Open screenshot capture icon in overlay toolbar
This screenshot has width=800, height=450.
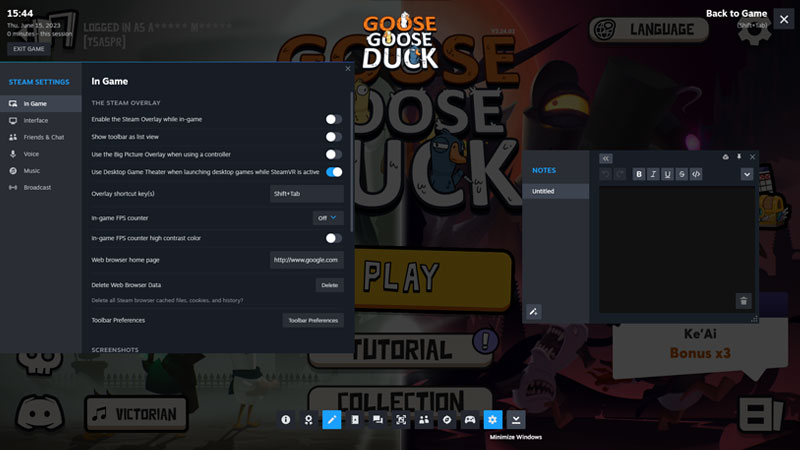point(401,420)
